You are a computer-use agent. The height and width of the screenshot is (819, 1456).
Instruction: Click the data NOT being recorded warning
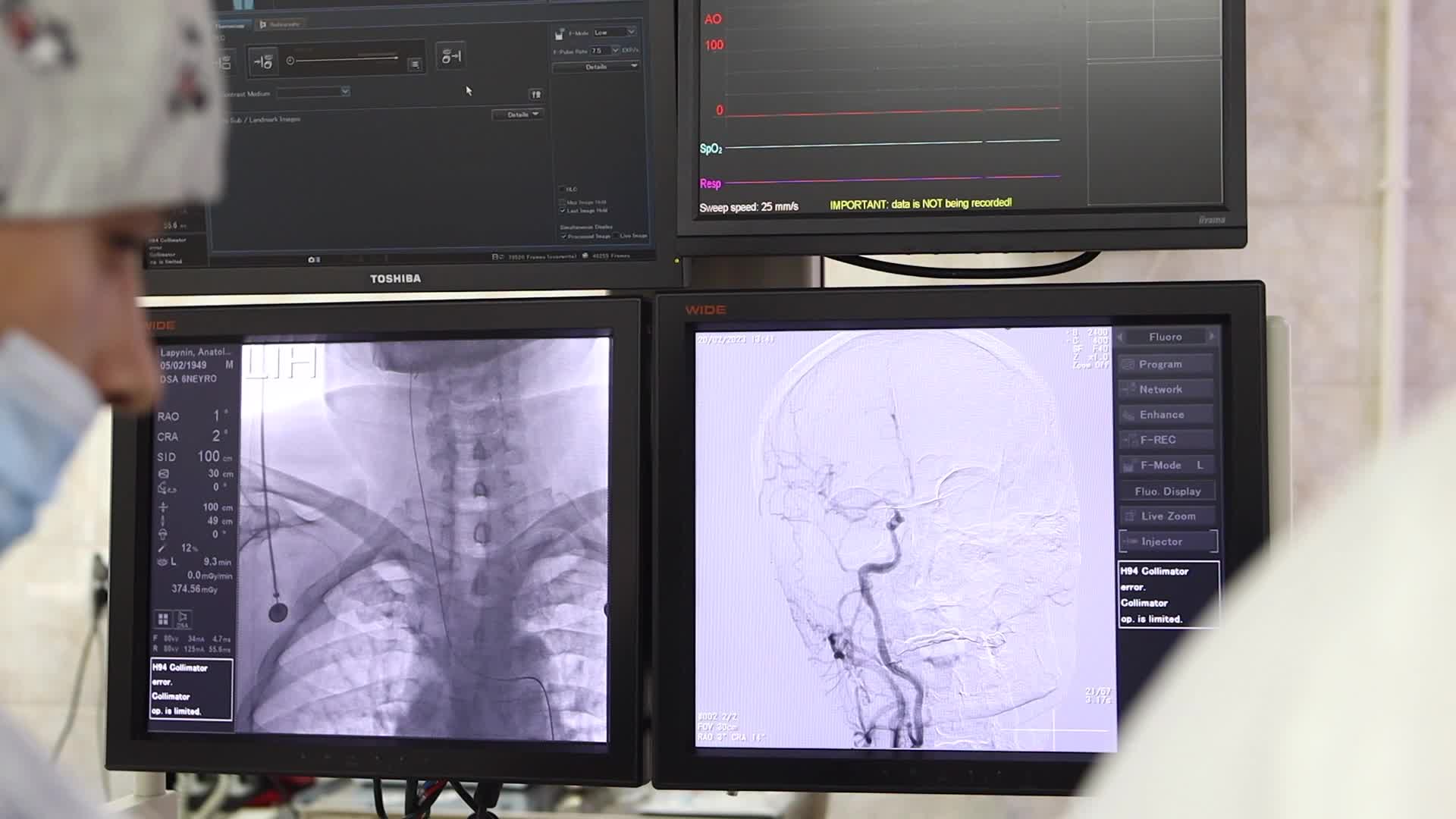pos(921,204)
